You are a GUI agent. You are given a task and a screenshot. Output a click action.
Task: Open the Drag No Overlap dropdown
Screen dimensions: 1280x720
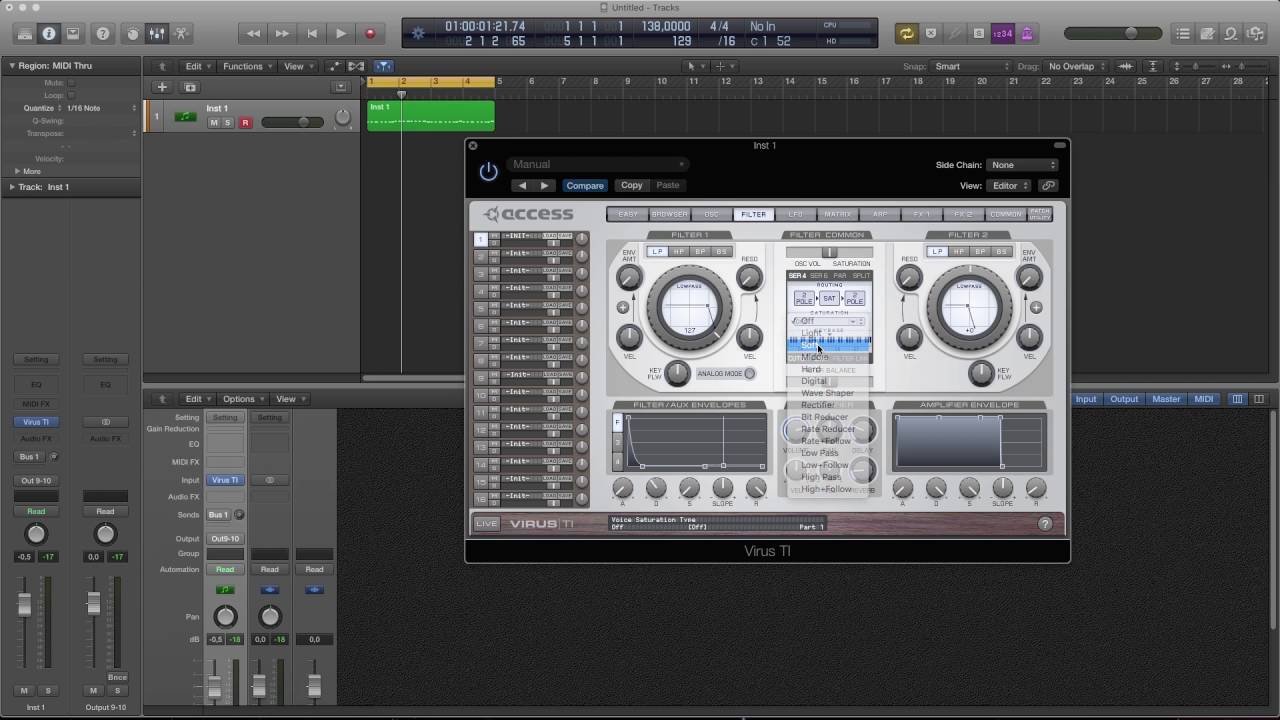pos(1075,66)
